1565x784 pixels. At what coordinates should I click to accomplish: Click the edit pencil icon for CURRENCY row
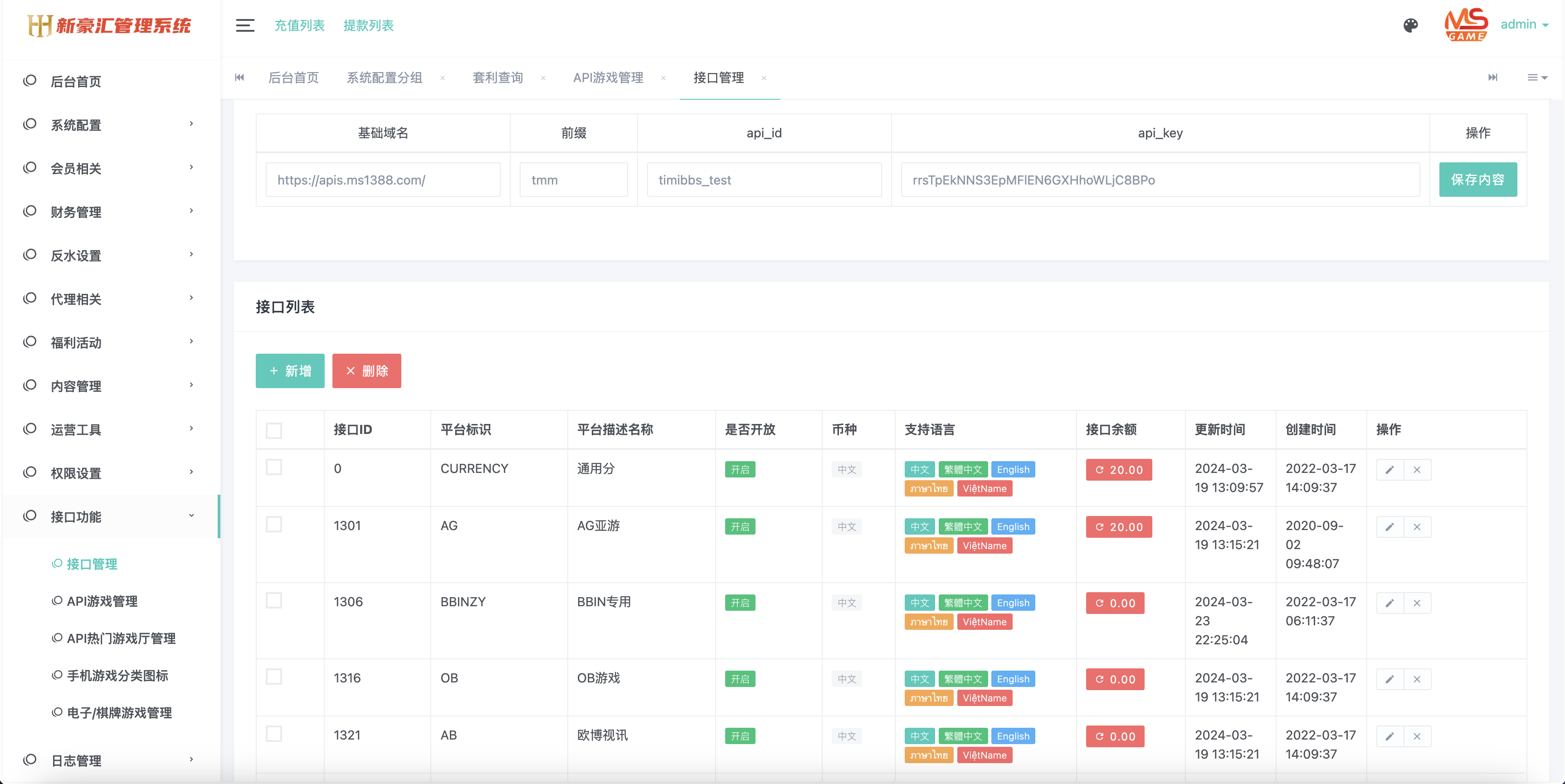point(1390,469)
